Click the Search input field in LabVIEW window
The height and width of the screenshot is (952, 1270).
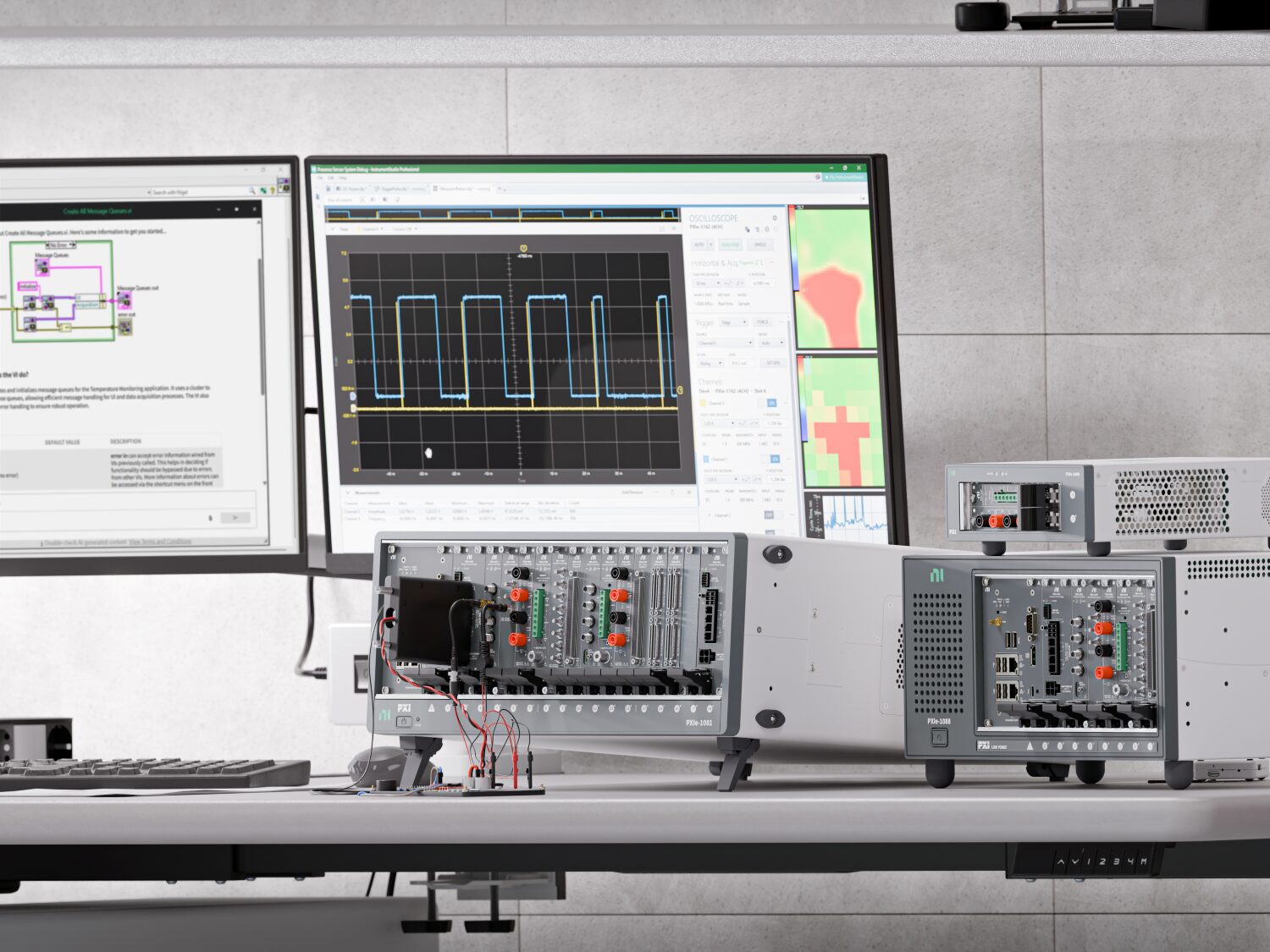click(x=198, y=192)
